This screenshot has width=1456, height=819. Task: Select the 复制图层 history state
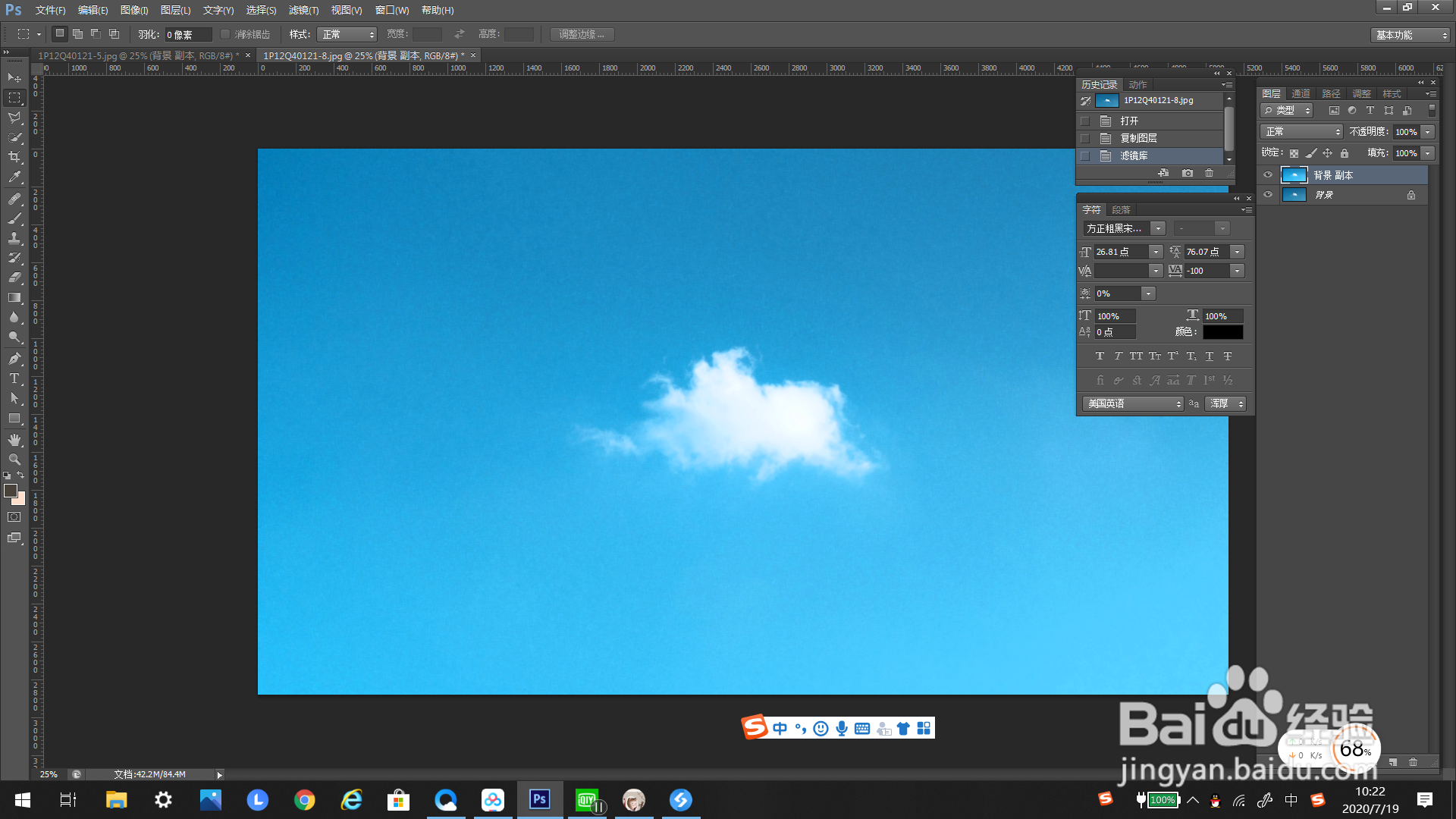[1138, 138]
